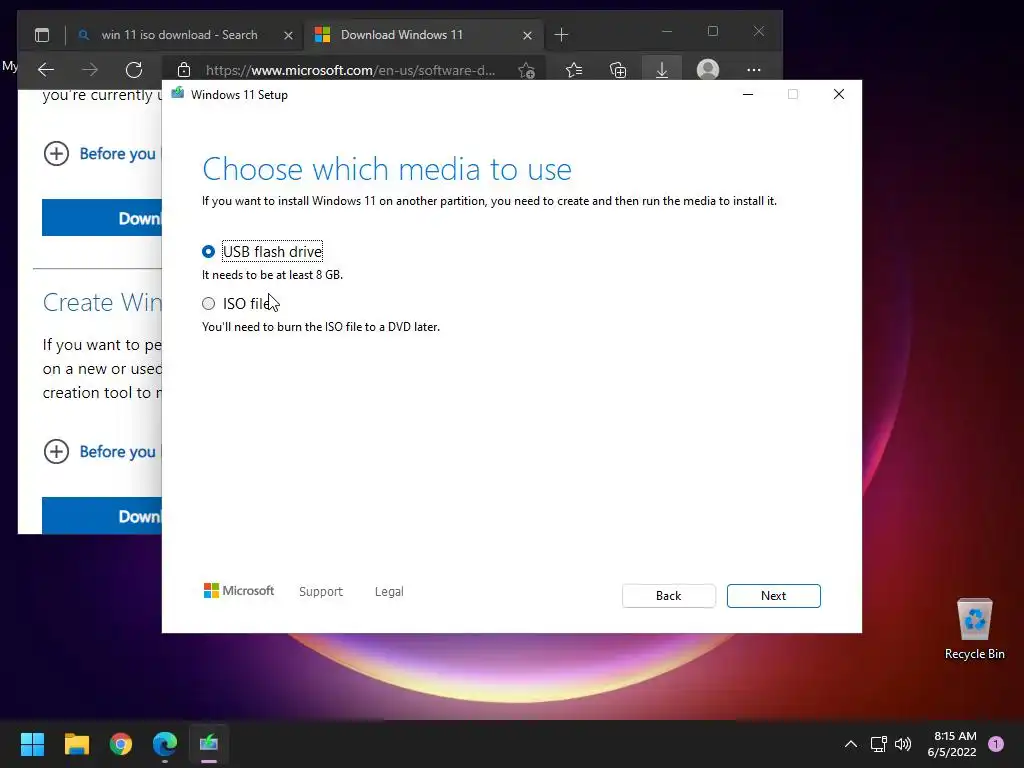
Task: Click the Next button in Setup
Action: coord(773,596)
